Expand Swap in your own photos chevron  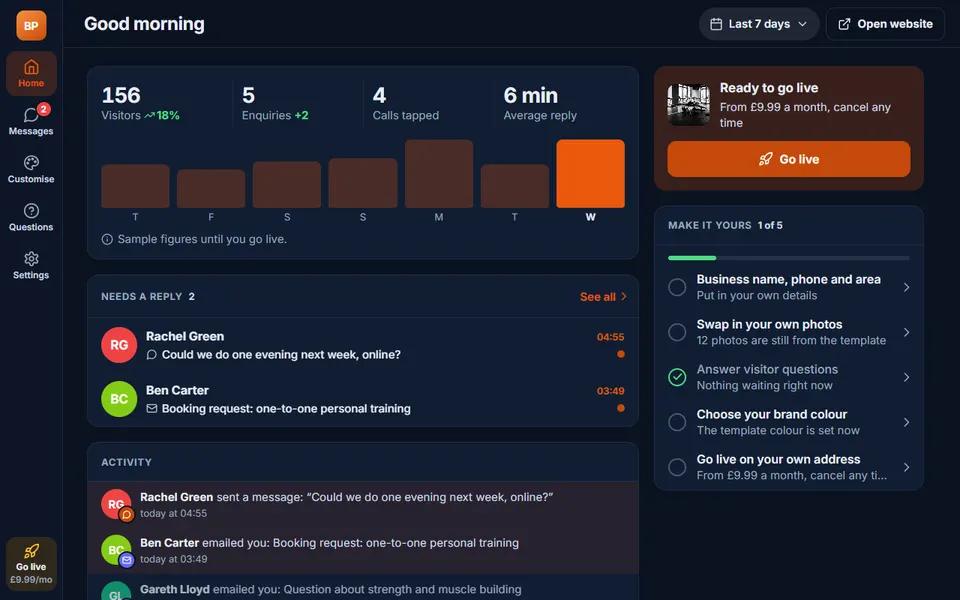(907, 332)
